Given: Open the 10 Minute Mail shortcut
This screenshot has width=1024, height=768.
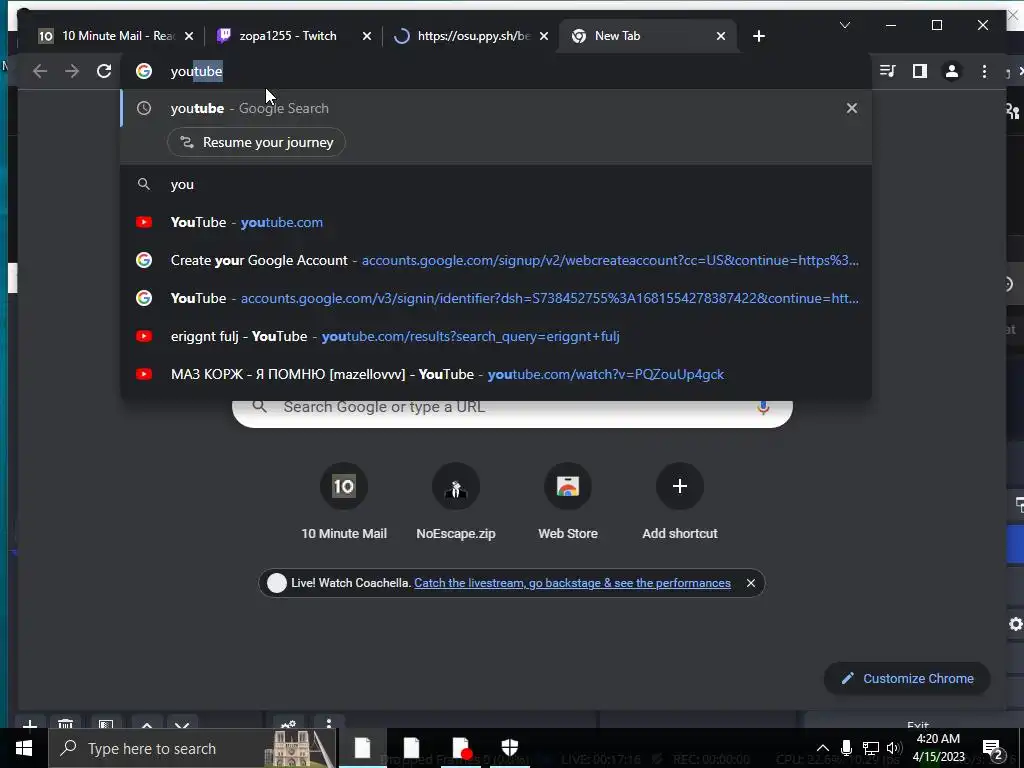Looking at the screenshot, I should 344,502.
